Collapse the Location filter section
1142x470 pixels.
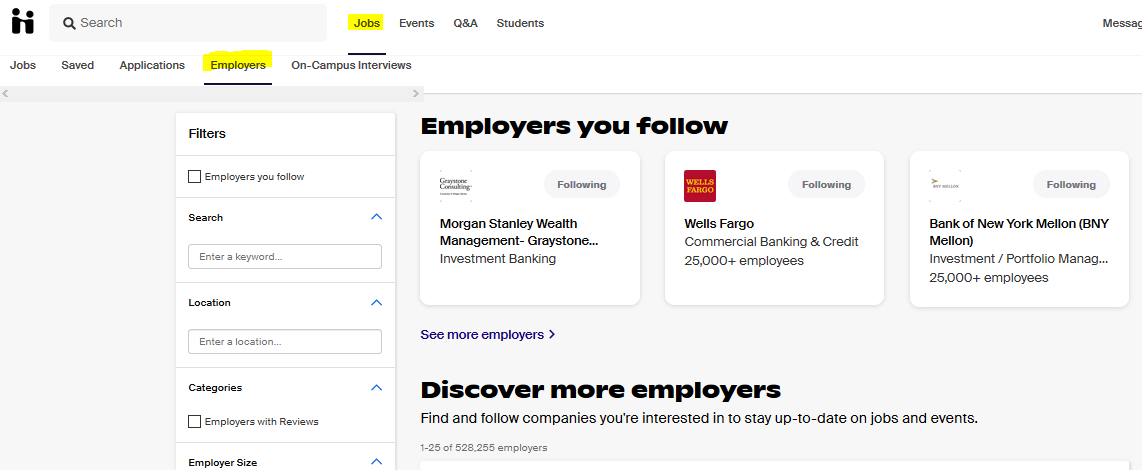376,302
